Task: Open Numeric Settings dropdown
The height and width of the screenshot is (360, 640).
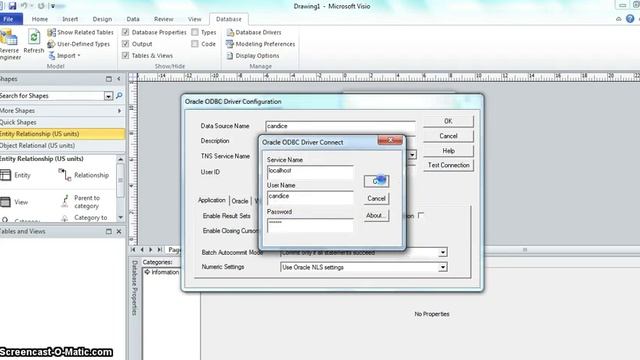Action: pyautogui.click(x=442, y=267)
